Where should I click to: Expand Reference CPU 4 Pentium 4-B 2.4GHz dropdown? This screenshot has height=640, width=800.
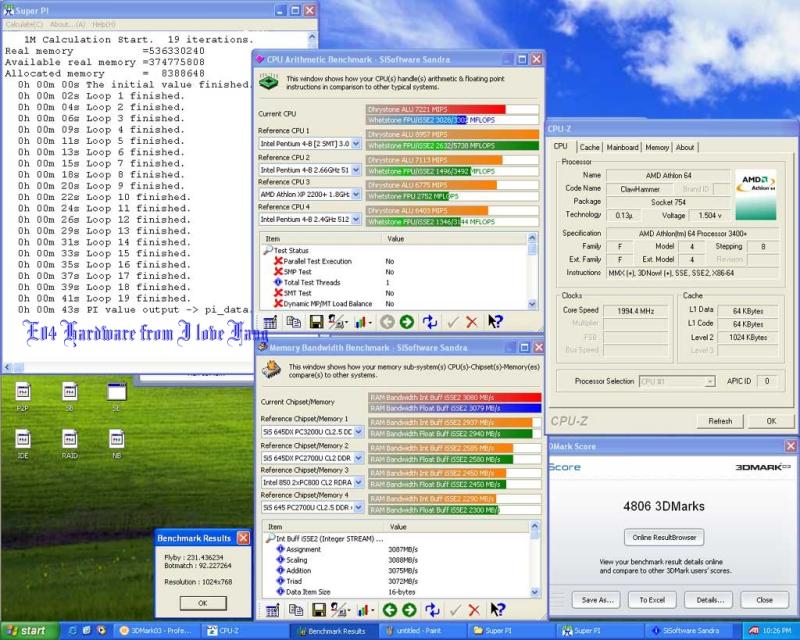[356, 219]
